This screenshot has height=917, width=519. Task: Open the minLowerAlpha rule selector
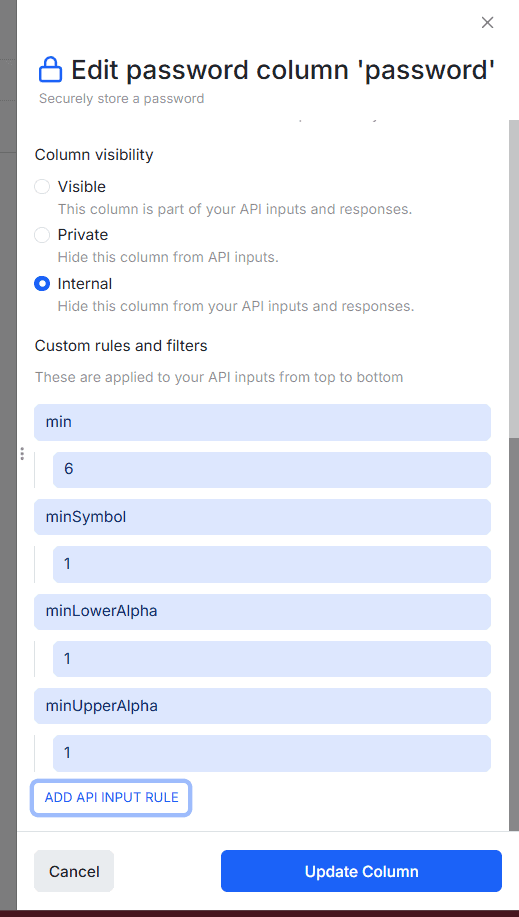[262, 612]
